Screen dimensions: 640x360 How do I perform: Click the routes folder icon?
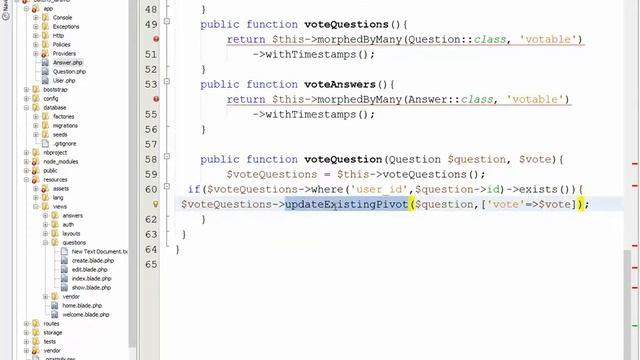point(36,324)
